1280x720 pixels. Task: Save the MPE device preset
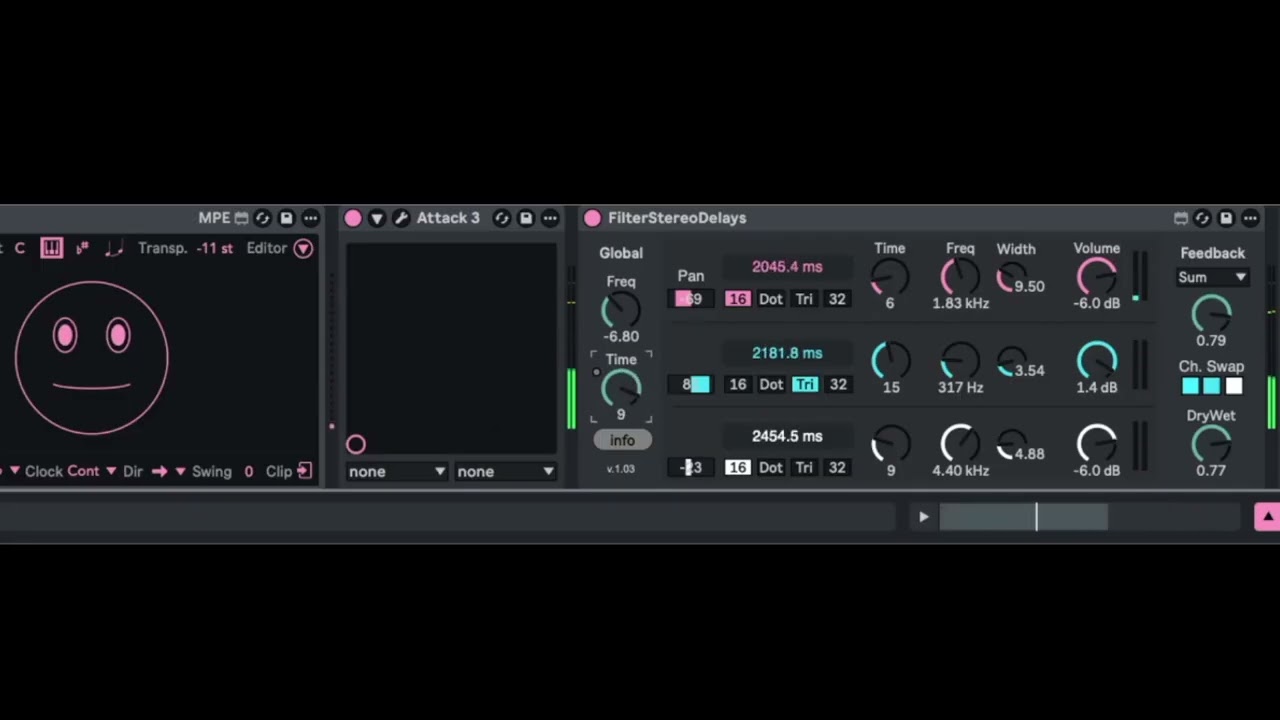coord(286,218)
